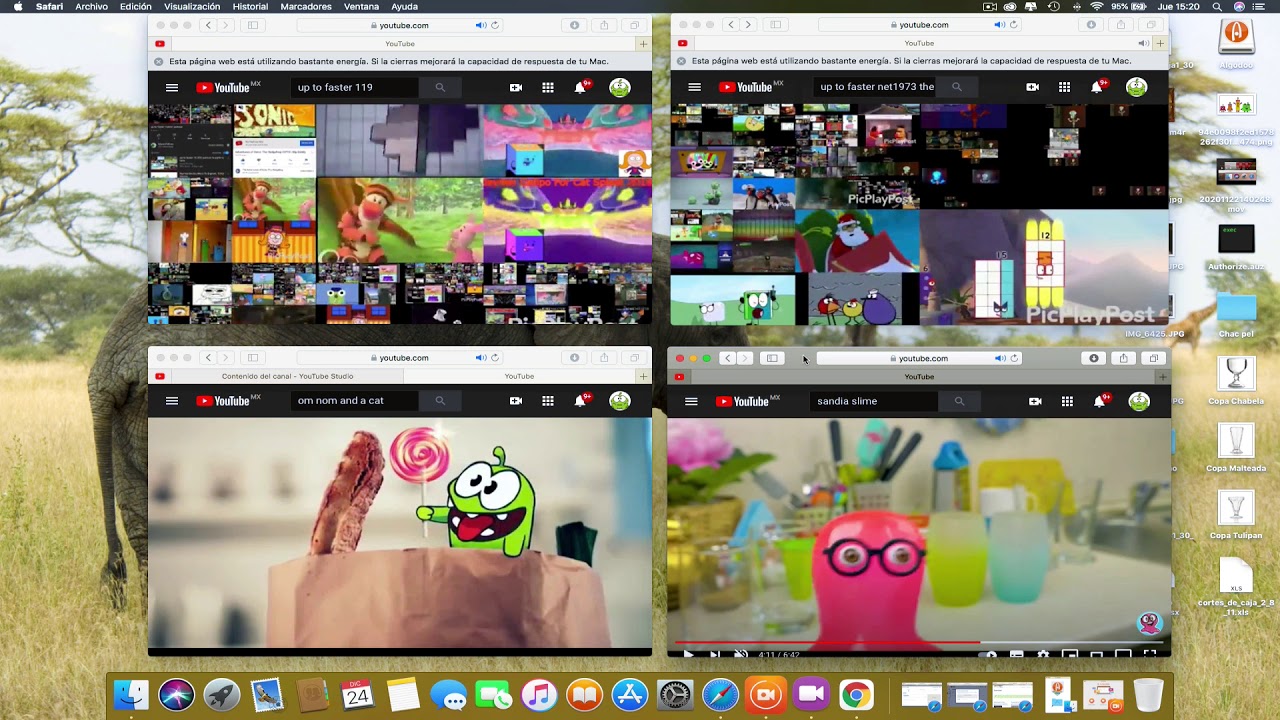
Task: Click channel watermark on slime video
Action: tap(1149, 624)
